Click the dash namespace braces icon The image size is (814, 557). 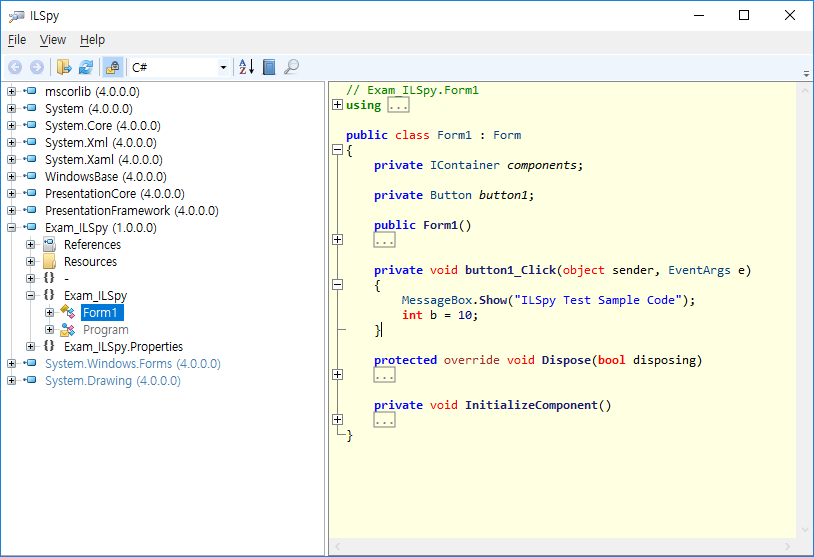[49, 278]
